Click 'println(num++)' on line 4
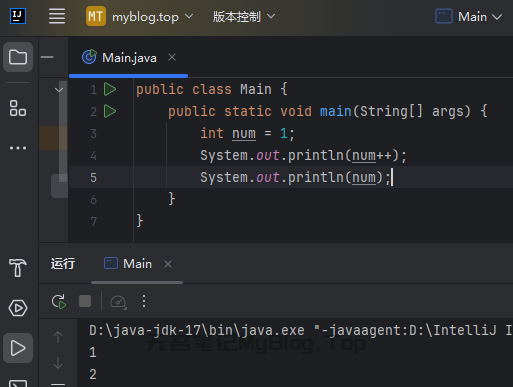This screenshot has height=387, width=513. click(343, 155)
